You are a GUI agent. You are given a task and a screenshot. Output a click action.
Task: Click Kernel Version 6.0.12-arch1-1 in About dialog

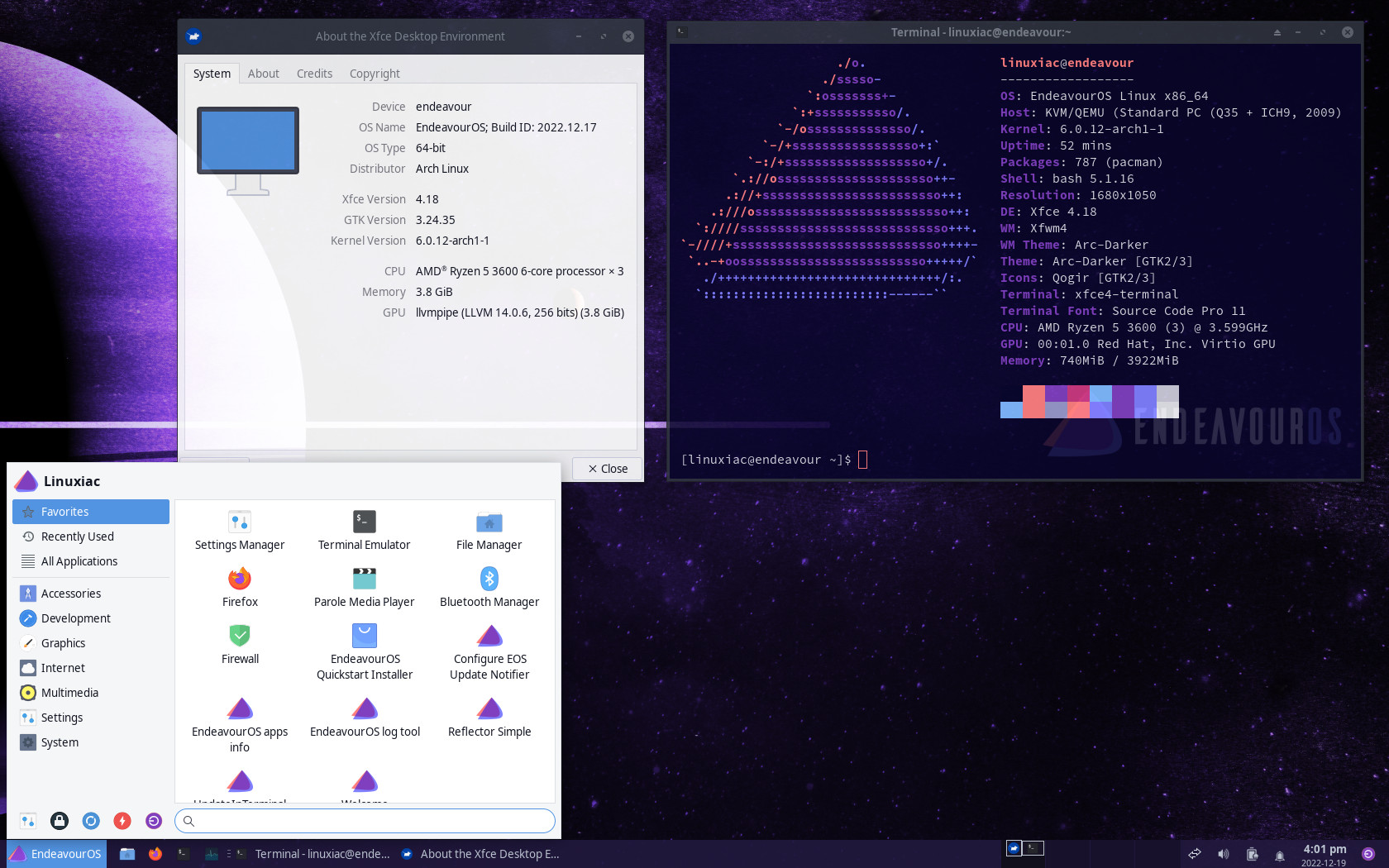coord(452,241)
